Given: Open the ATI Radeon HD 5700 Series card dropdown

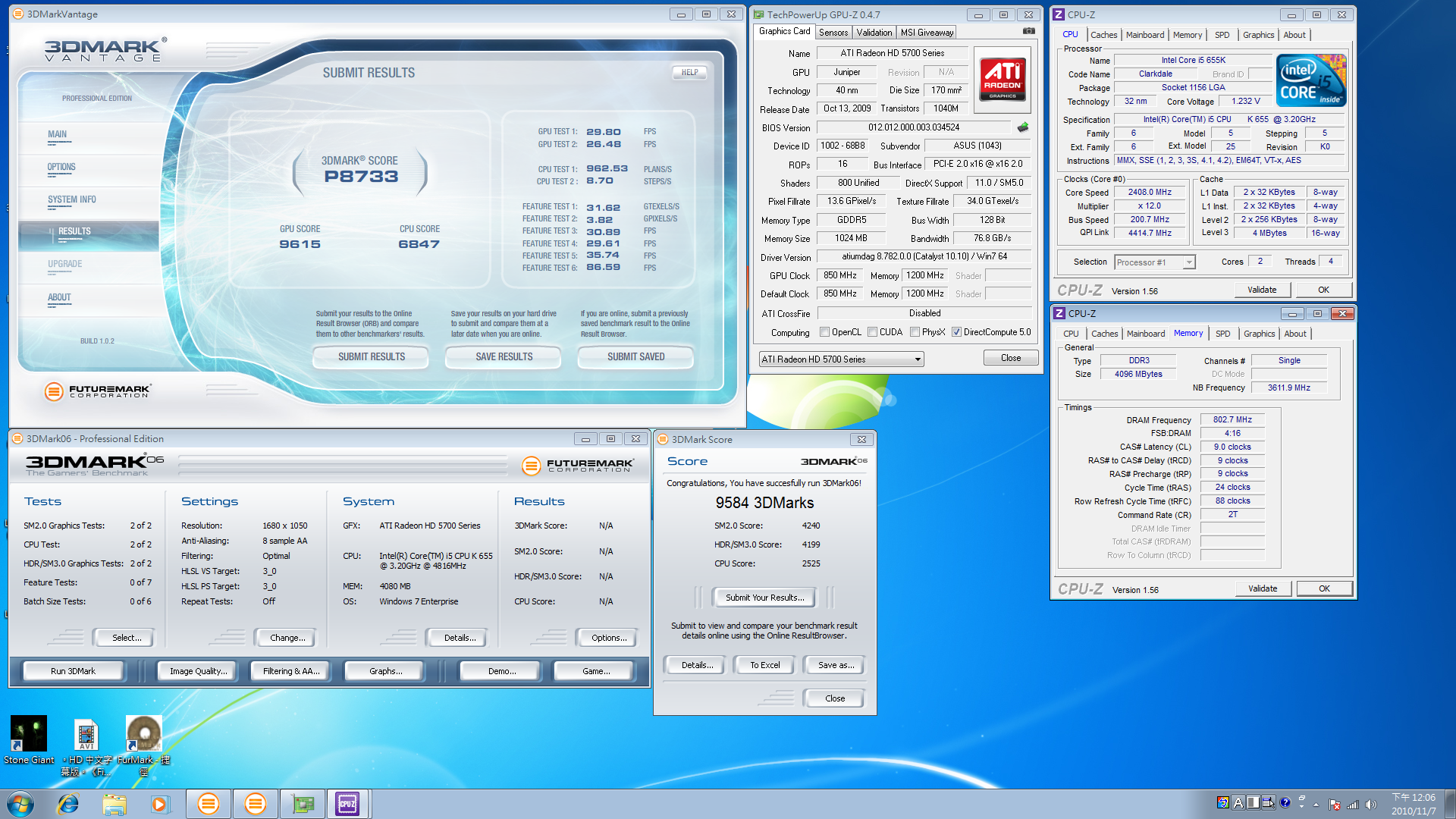Looking at the screenshot, I should pyautogui.click(x=841, y=359).
